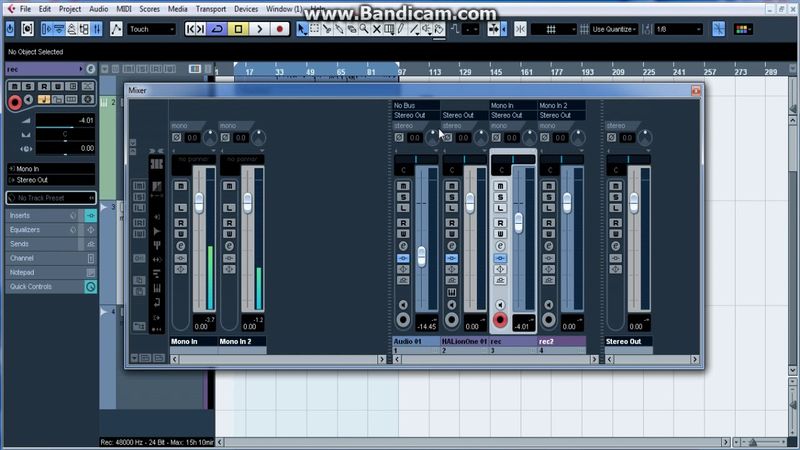The image size is (800, 450).
Task: Select the Glue tool
Action: [x=339, y=29]
